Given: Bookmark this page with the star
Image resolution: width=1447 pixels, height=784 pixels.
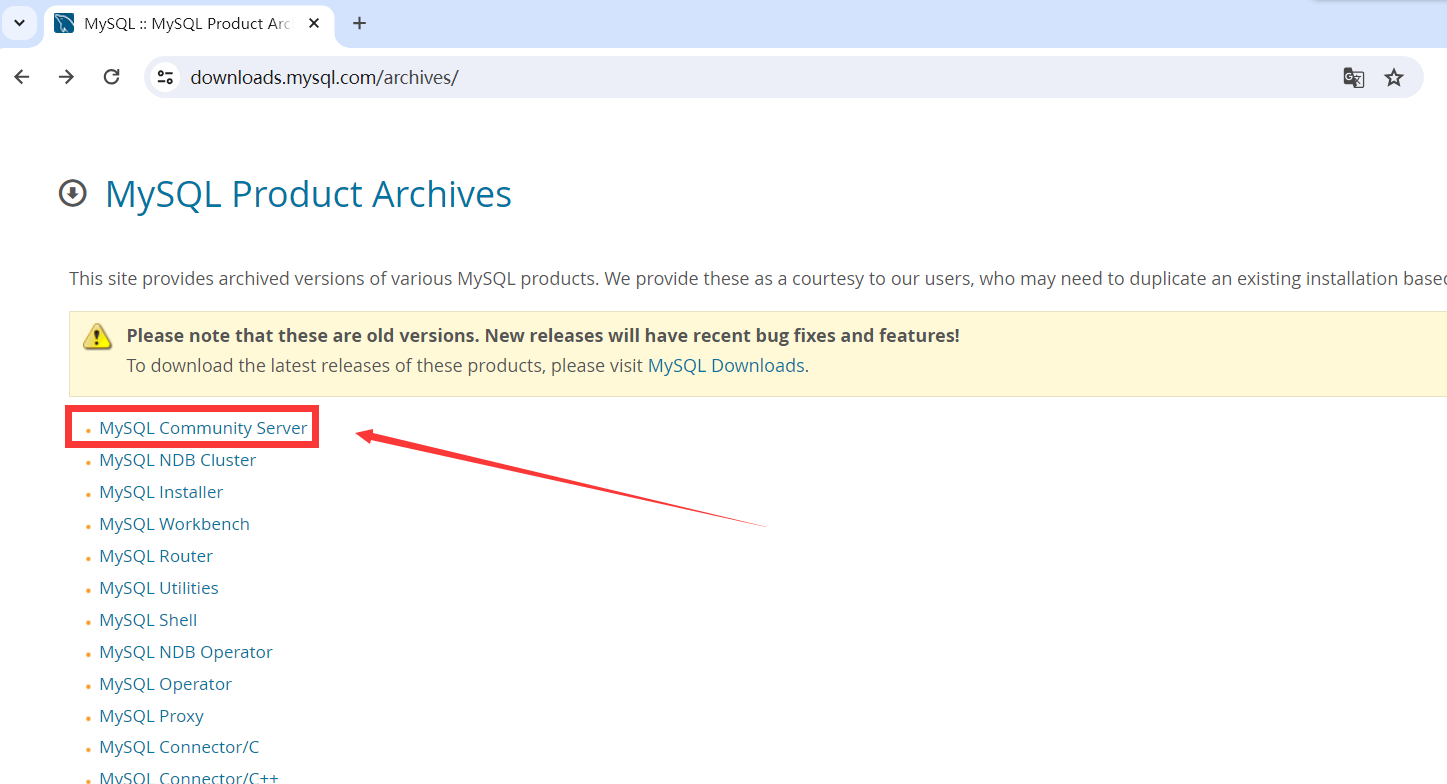Looking at the screenshot, I should (1394, 77).
